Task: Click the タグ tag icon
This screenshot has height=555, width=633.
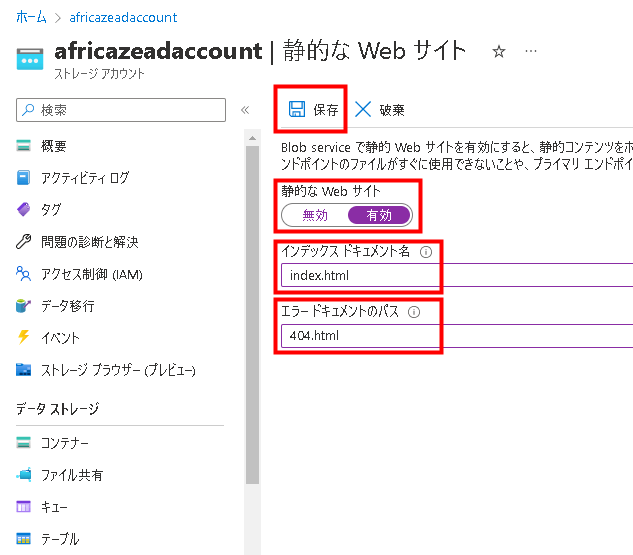Action: (23, 209)
